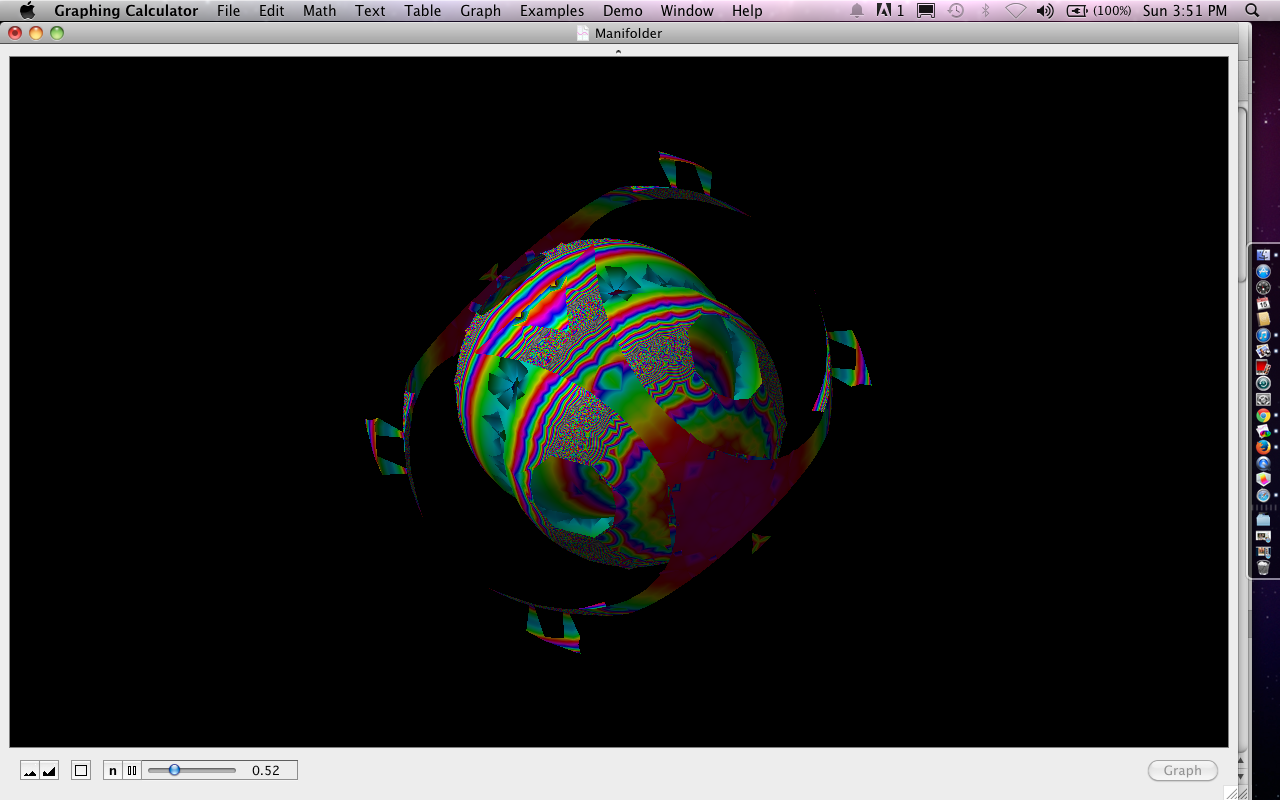
Task: Click the 'n' variable button
Action: pyautogui.click(x=113, y=770)
